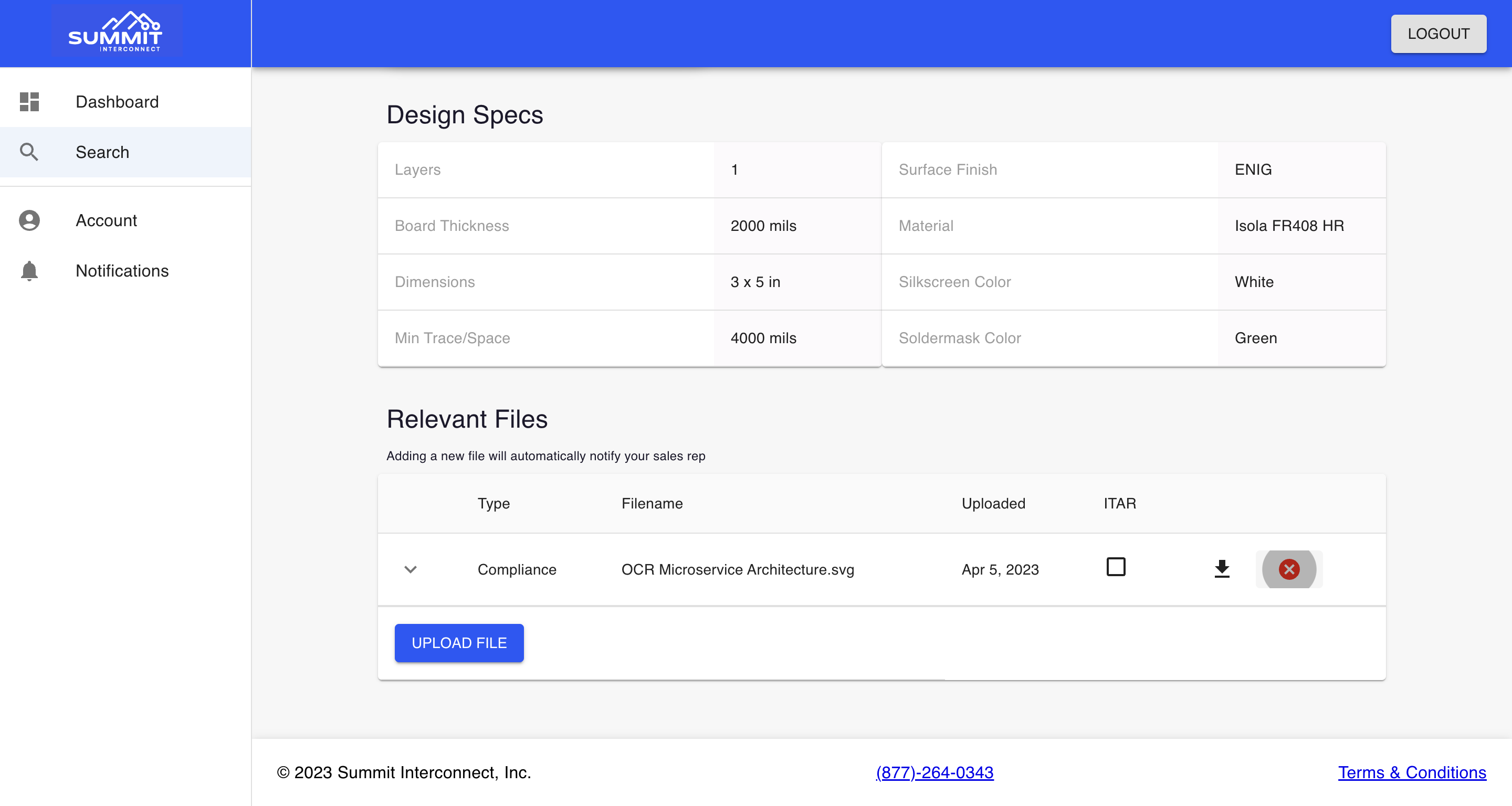The width and height of the screenshot is (1512, 806).
Task: Go to the Account page
Action: tap(125, 220)
